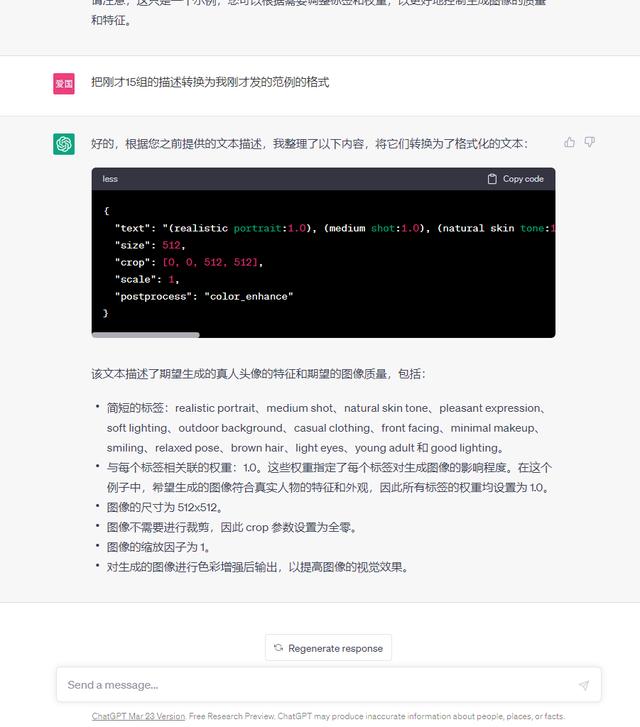
Task: Click the green ChatGPT logo avatar
Action: (64, 144)
